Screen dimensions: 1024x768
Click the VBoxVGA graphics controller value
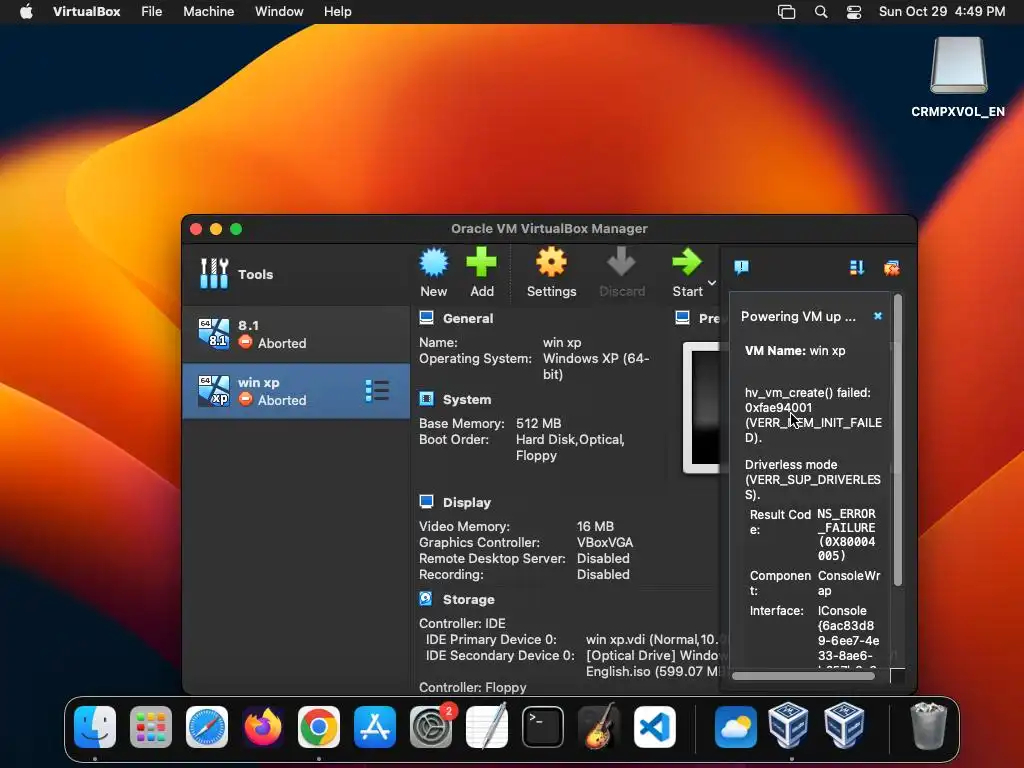point(605,542)
